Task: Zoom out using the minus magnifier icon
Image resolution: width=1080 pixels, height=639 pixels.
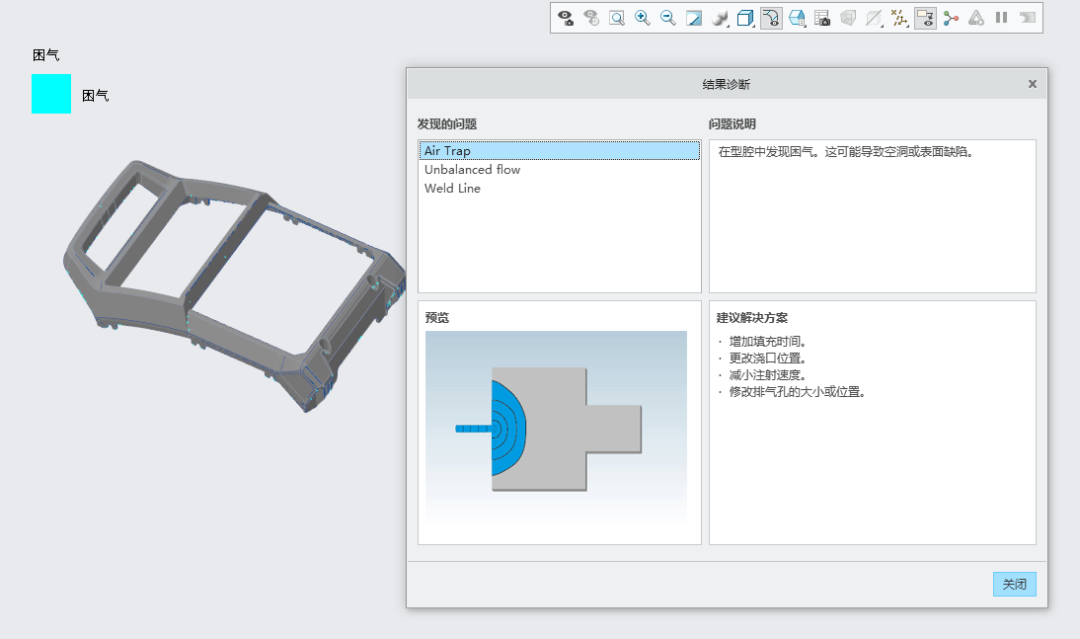Action: (668, 18)
